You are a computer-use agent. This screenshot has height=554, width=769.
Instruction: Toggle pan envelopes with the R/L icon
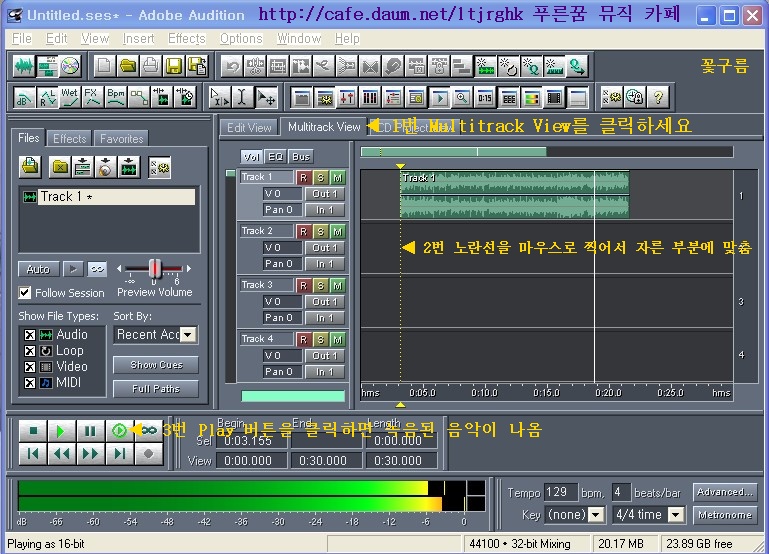48,97
